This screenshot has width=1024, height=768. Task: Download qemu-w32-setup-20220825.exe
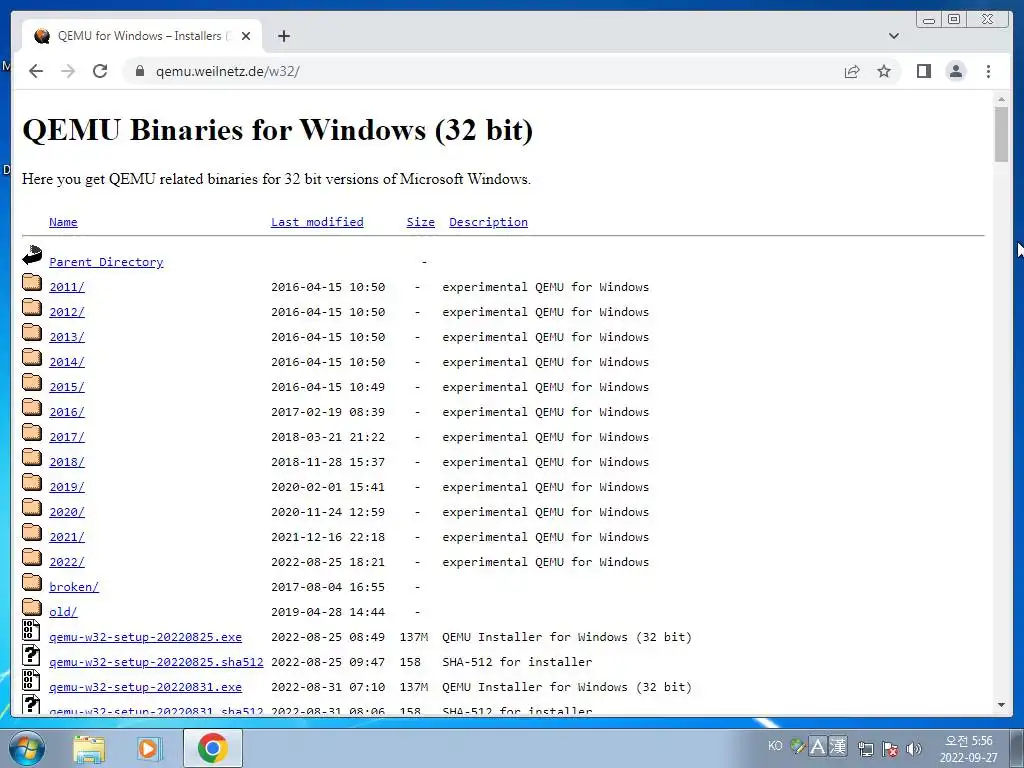146,637
